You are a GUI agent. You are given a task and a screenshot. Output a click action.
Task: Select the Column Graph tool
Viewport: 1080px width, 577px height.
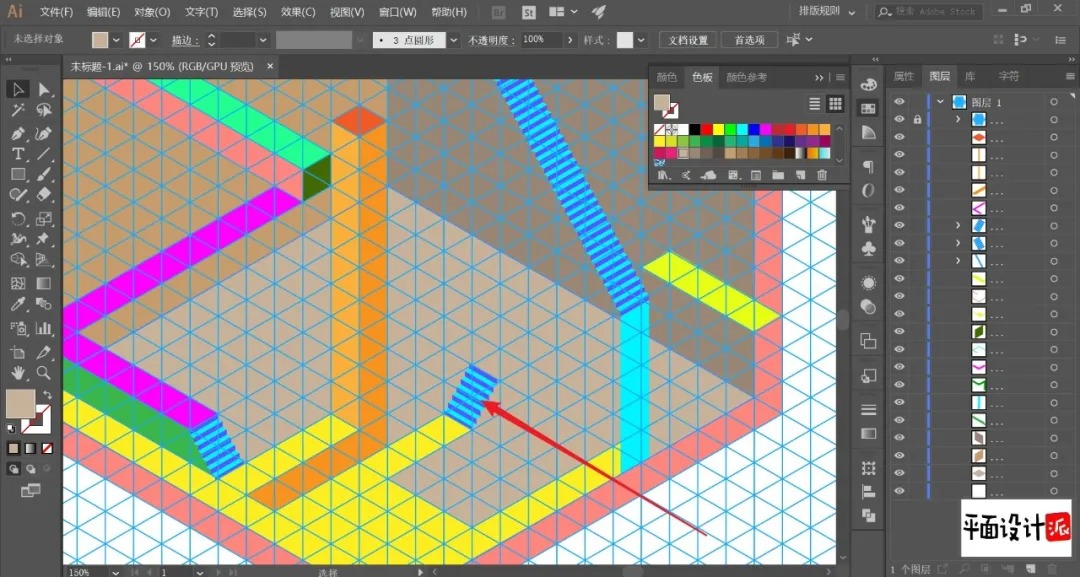(44, 328)
